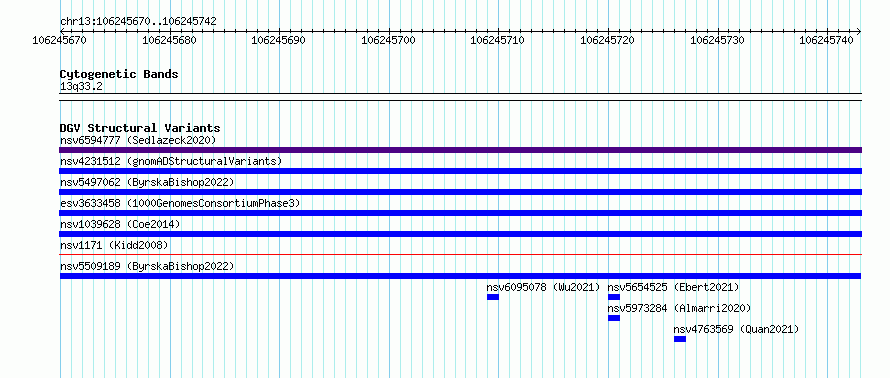The height and width of the screenshot is (378, 890).
Task: Click ruler position 106245690
Action: point(279,40)
